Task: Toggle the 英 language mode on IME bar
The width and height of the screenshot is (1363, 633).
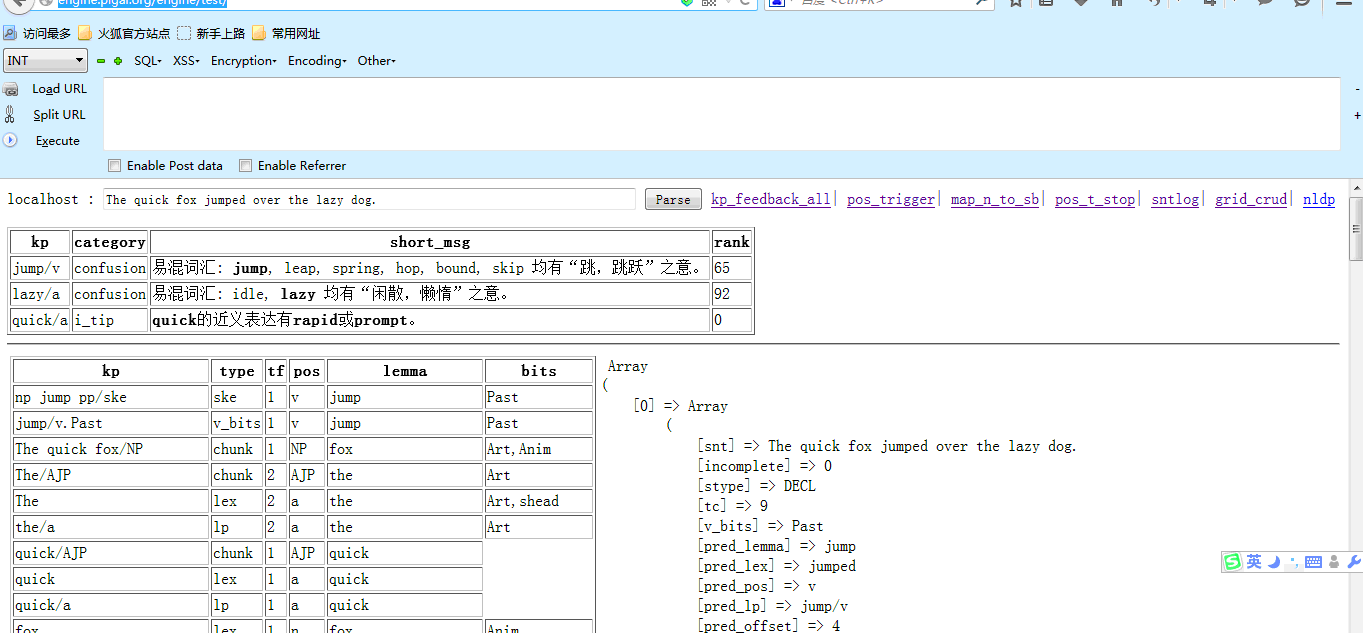Action: (1254, 562)
